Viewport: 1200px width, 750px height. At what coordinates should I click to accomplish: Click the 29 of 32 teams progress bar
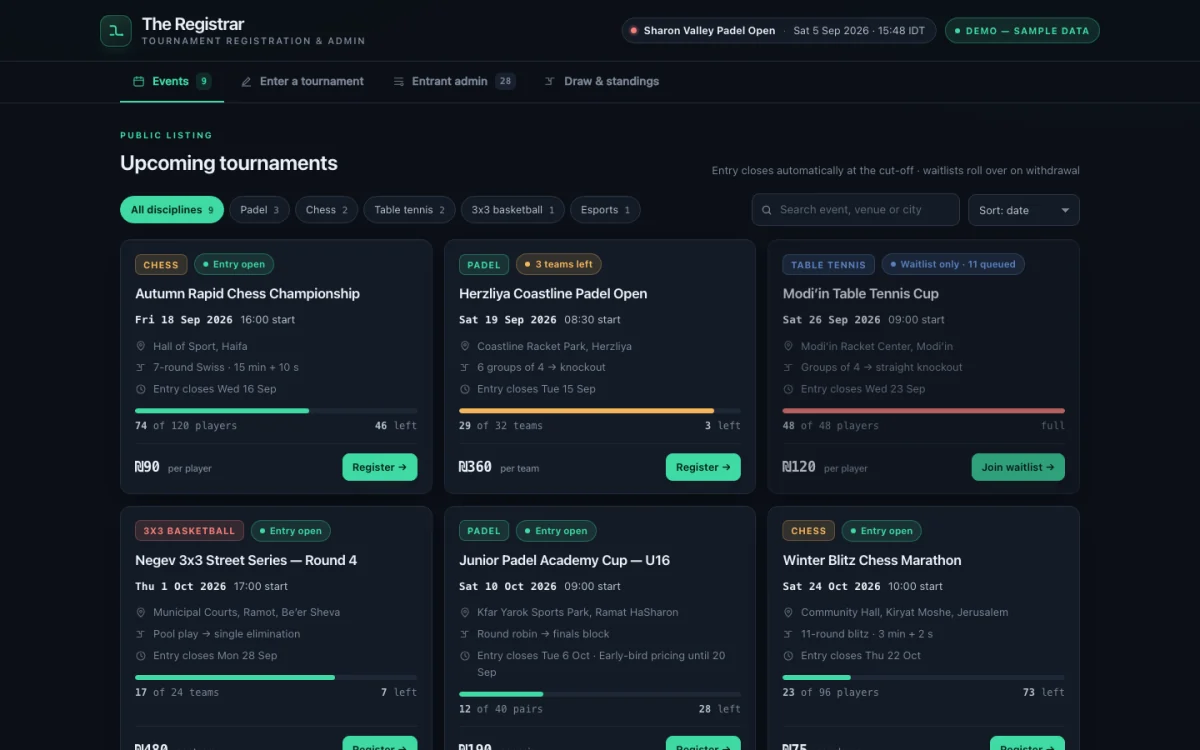(x=600, y=411)
